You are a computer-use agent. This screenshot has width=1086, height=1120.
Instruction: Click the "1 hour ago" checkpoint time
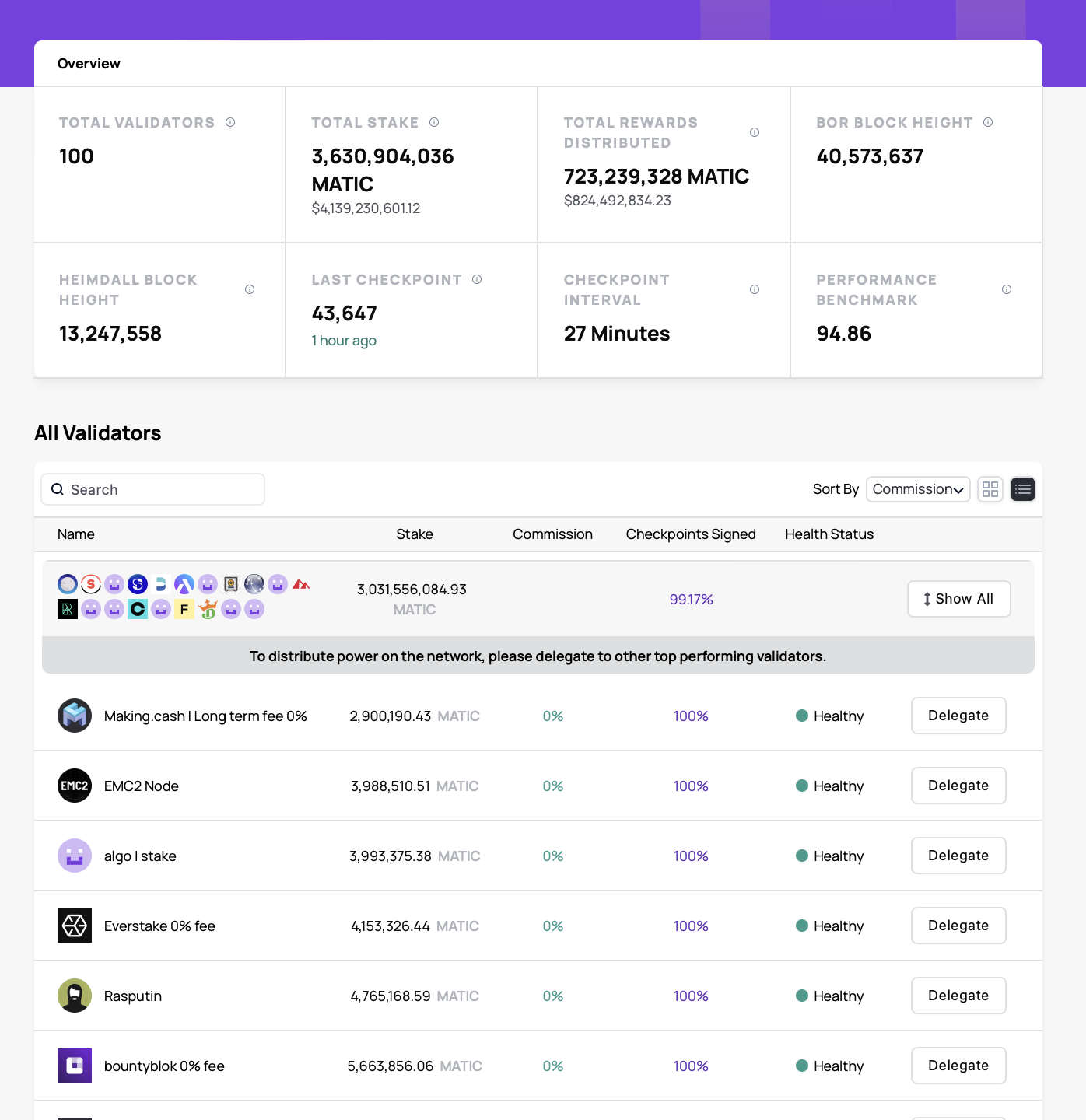tap(344, 341)
